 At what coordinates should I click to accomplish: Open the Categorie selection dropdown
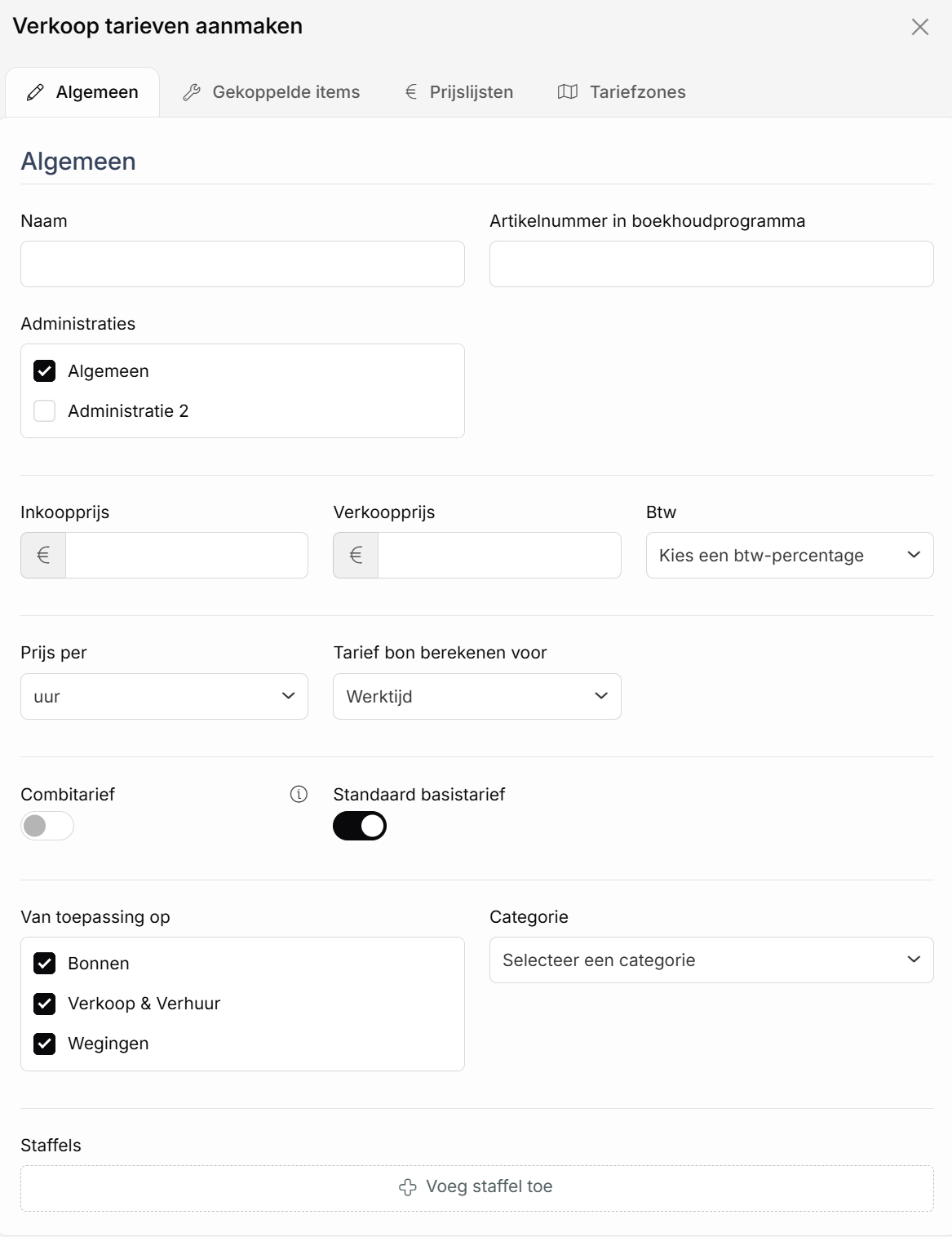[711, 960]
